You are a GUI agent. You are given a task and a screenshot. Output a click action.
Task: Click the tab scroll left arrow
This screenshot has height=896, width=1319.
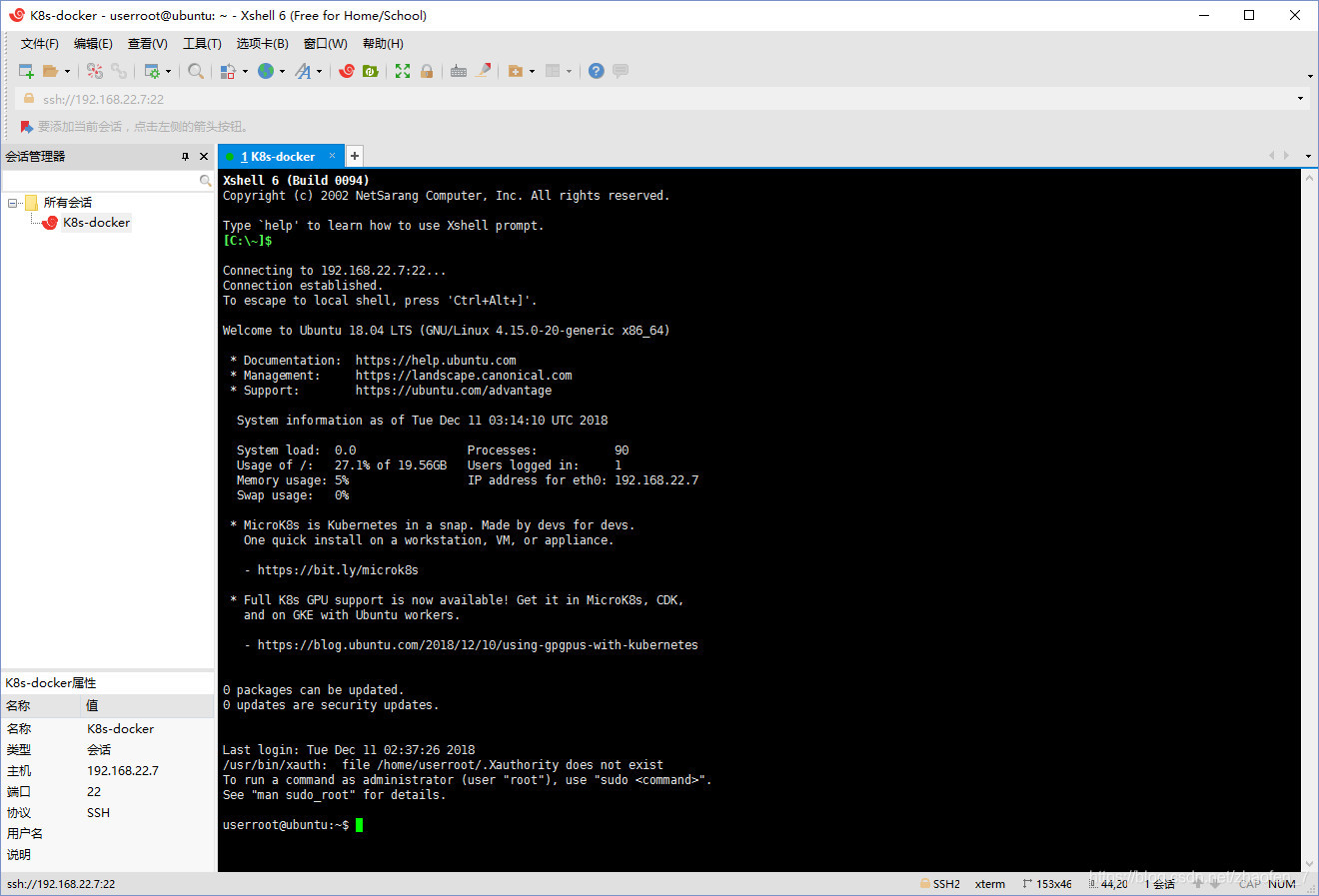pos(1271,156)
